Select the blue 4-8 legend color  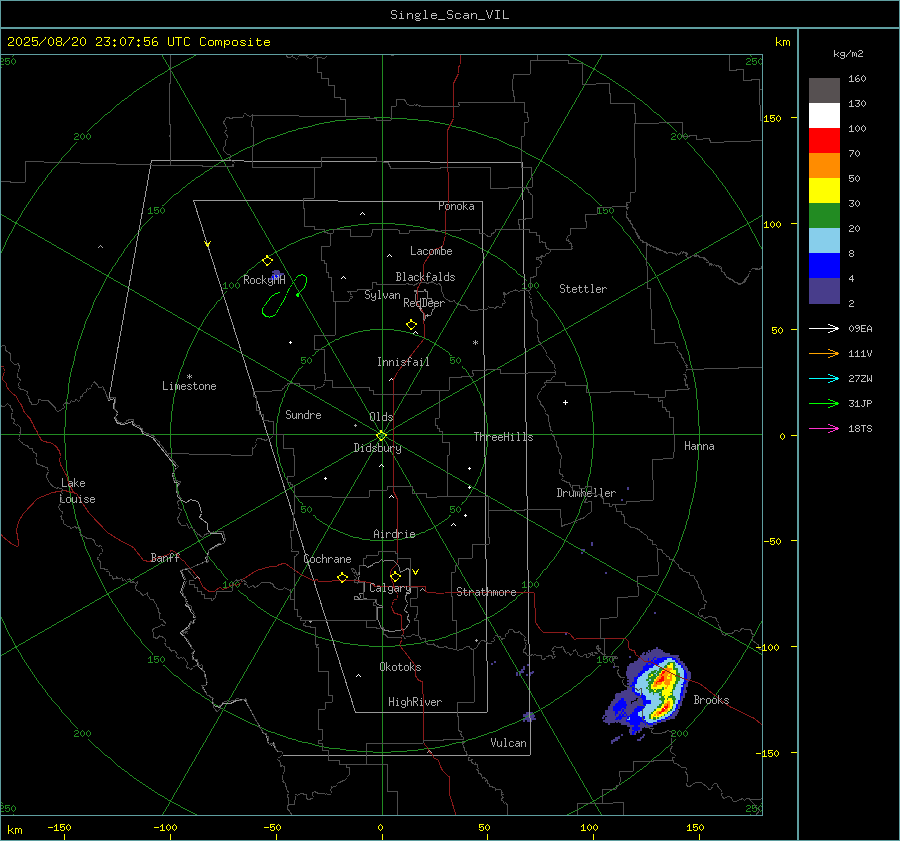point(824,266)
